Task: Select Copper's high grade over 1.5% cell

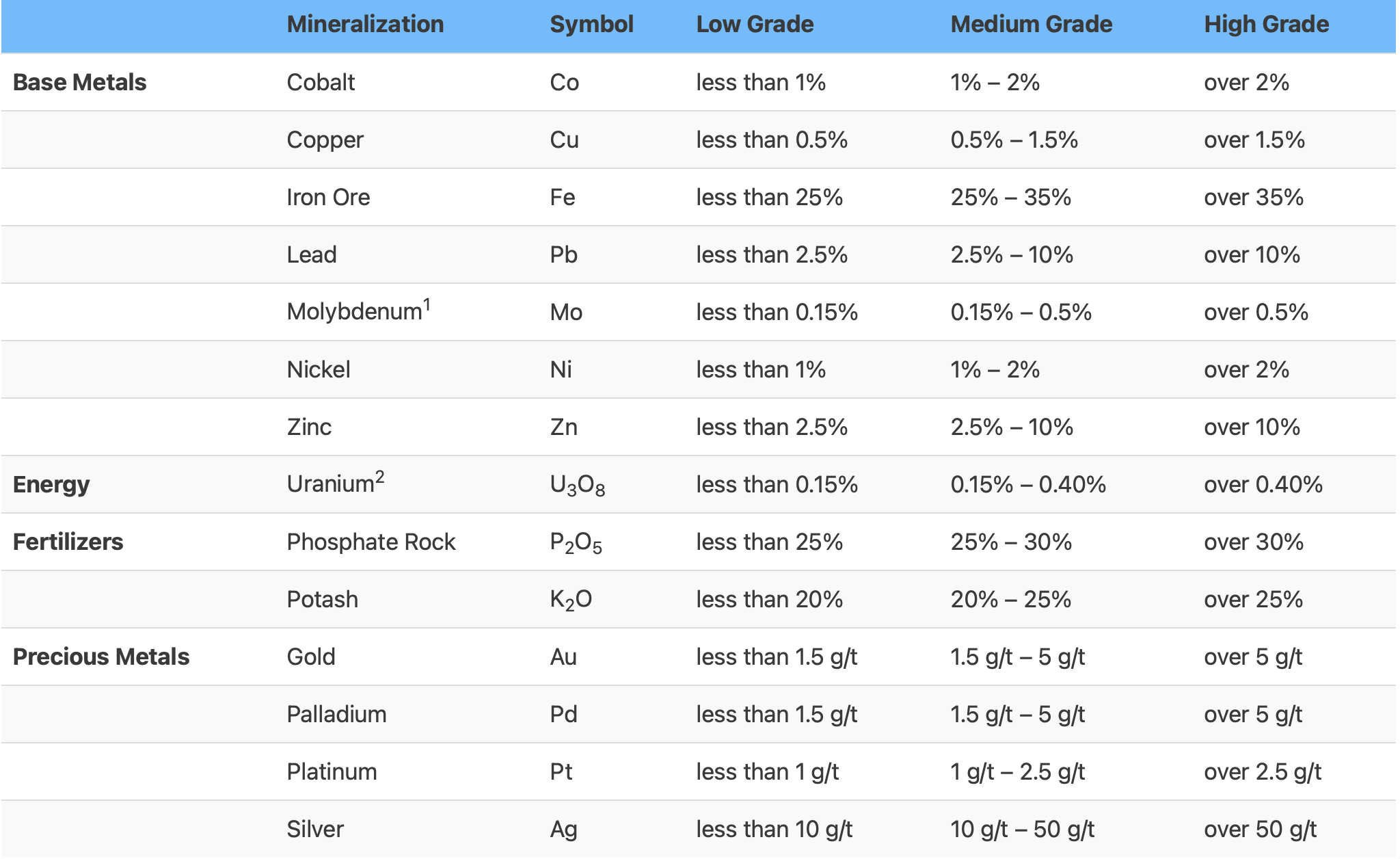Action: point(1254,140)
